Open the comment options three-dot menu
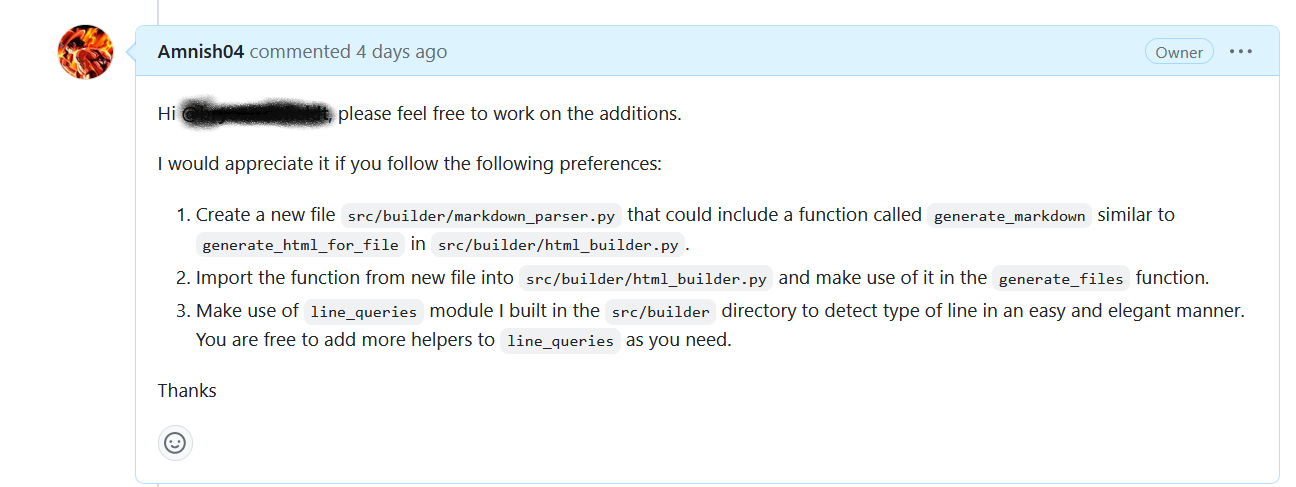1296x487 pixels. 1240,52
